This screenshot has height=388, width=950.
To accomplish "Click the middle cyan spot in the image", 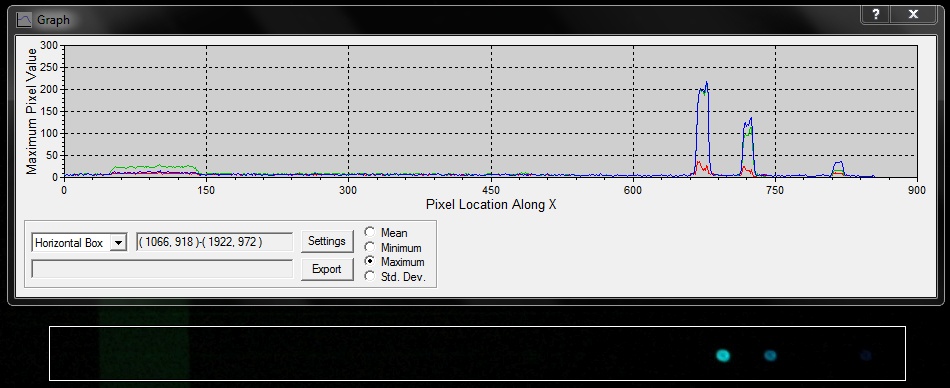I will click(769, 355).
